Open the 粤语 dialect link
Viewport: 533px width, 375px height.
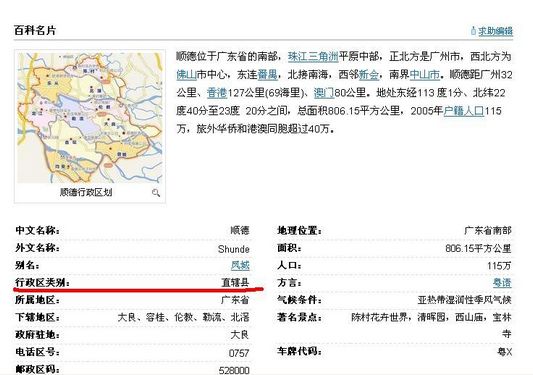[502, 283]
